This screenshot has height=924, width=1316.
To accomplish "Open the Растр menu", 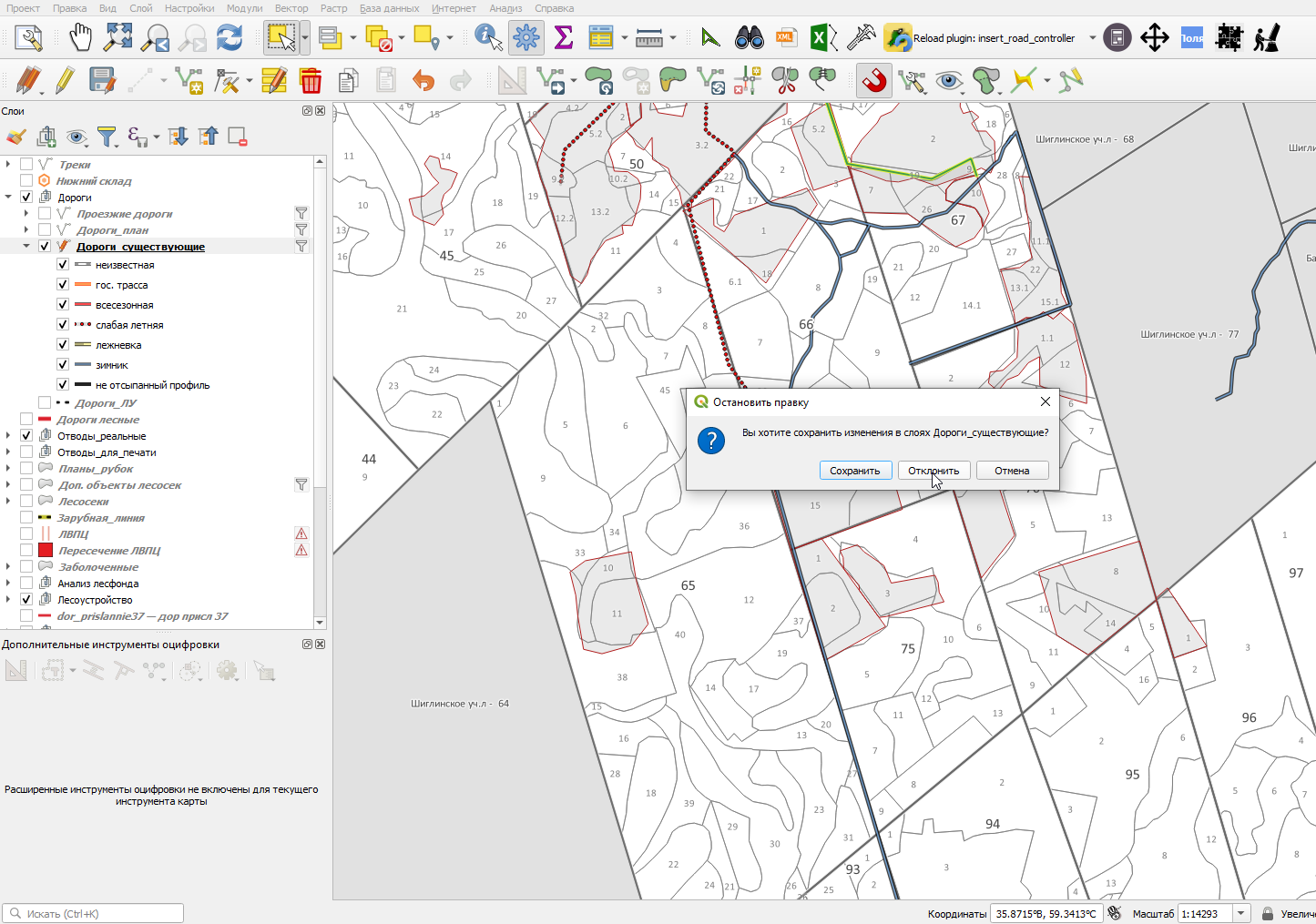I will click(x=334, y=8).
